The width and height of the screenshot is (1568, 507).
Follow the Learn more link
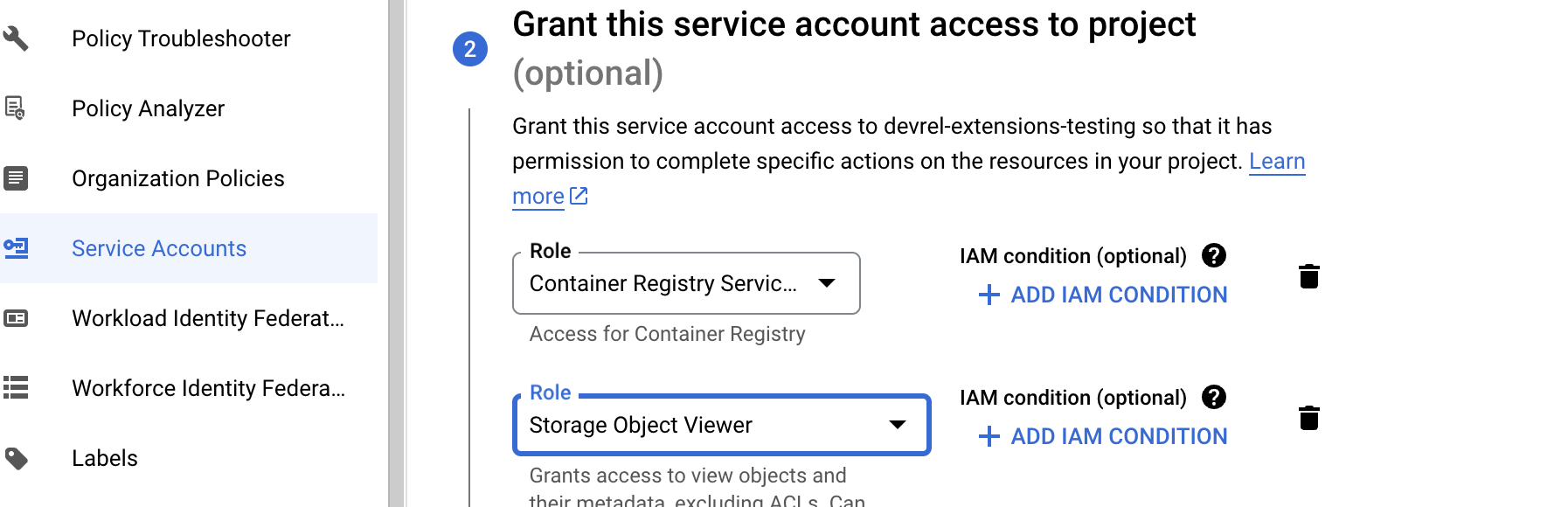pyautogui.click(x=1276, y=162)
